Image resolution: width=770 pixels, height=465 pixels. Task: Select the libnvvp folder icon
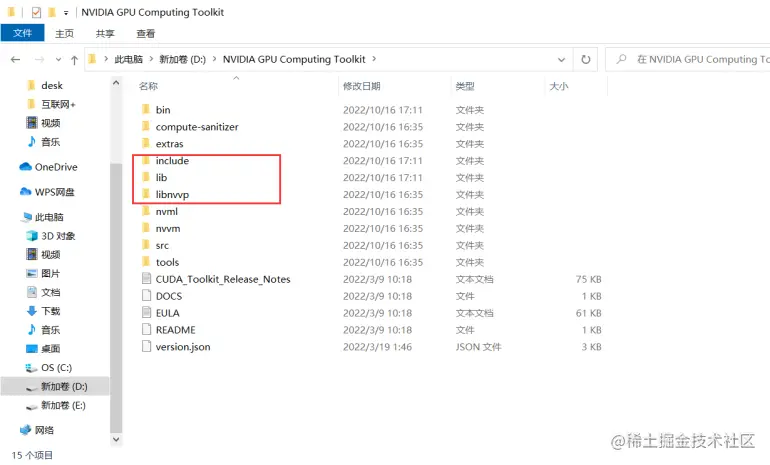coord(146,194)
